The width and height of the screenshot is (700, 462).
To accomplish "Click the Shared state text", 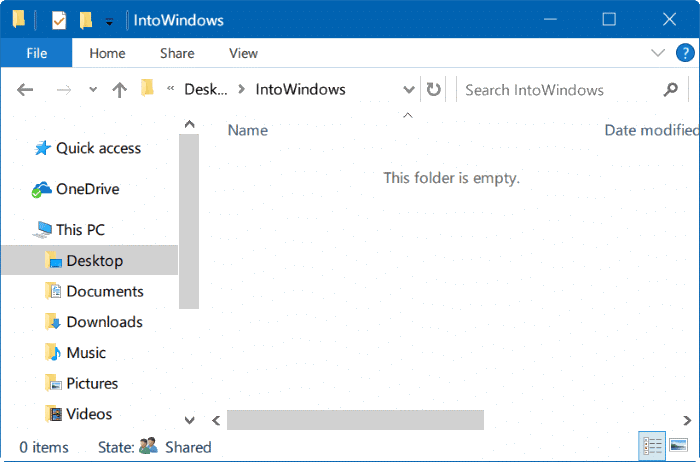I will (x=188, y=447).
